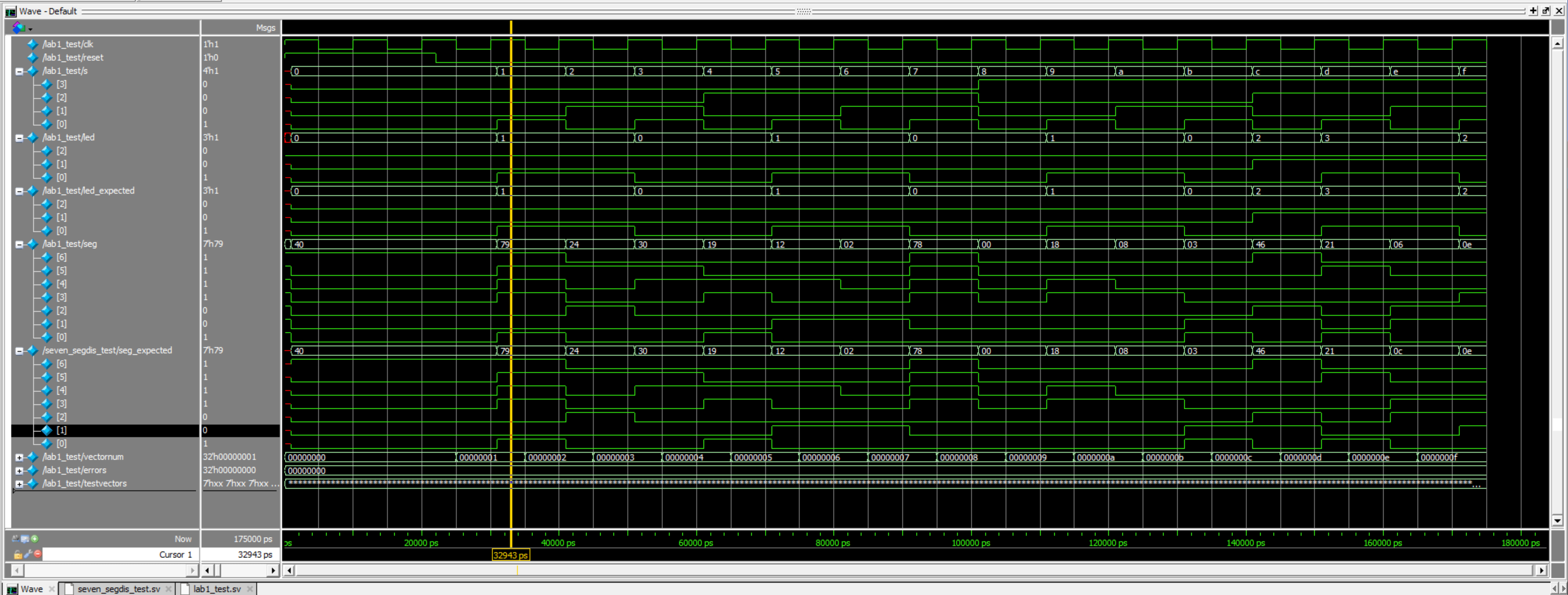The image size is (1568, 595).
Task: Click the toggle leaf names icon
Action: pos(15,539)
